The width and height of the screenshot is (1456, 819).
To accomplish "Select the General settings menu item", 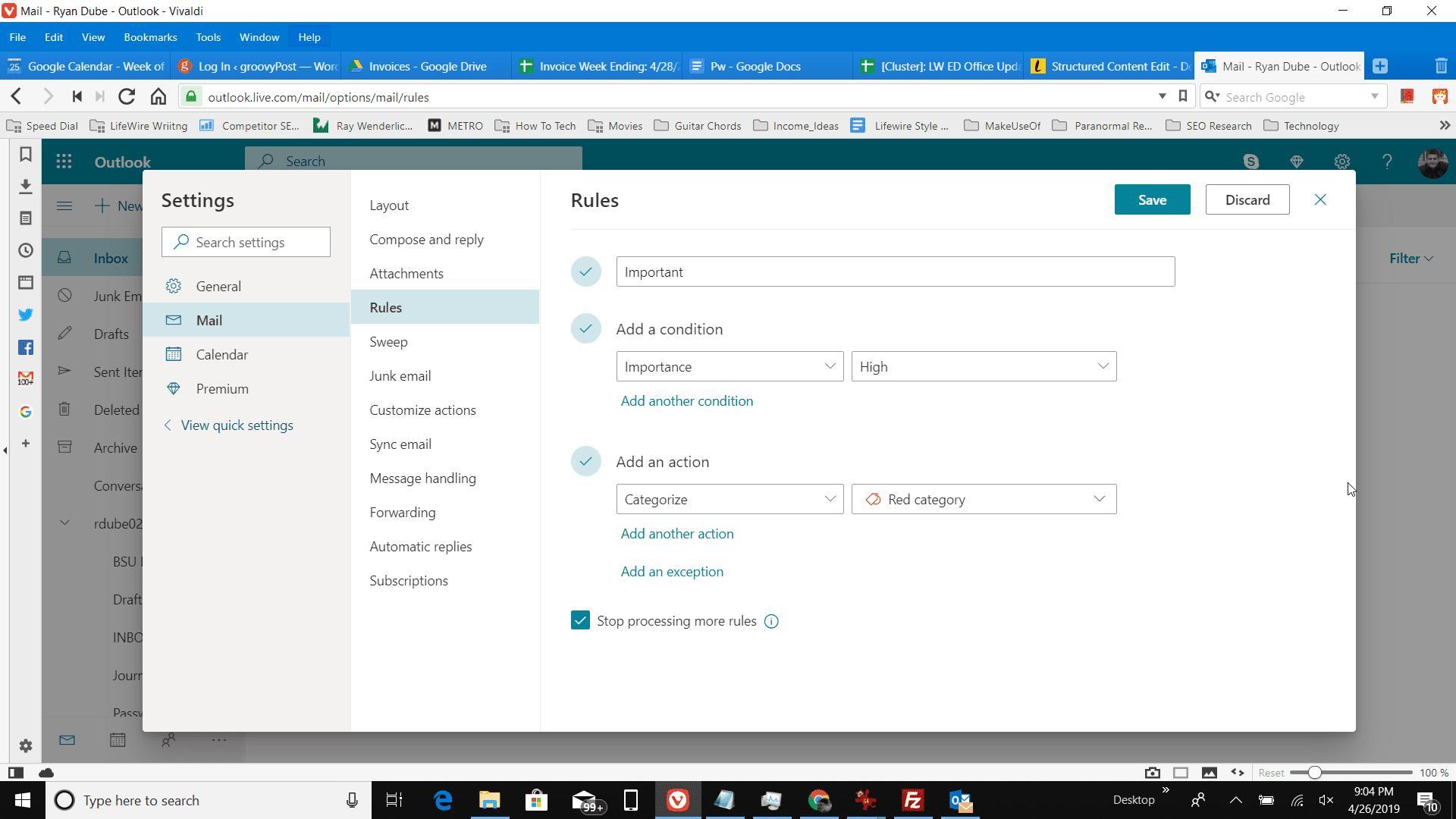I will (219, 286).
